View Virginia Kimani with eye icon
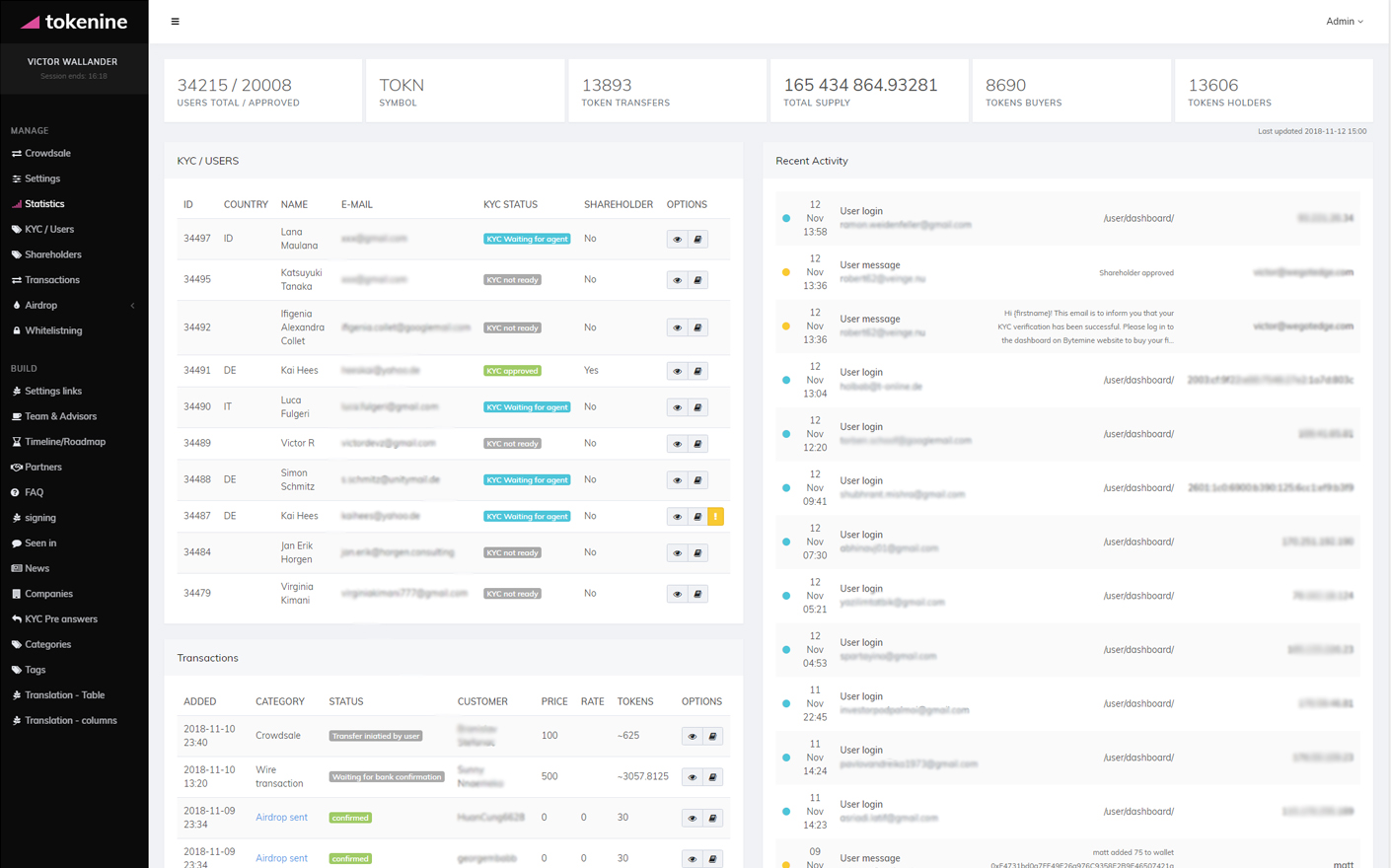Image resolution: width=1391 pixels, height=868 pixels. pos(677,594)
